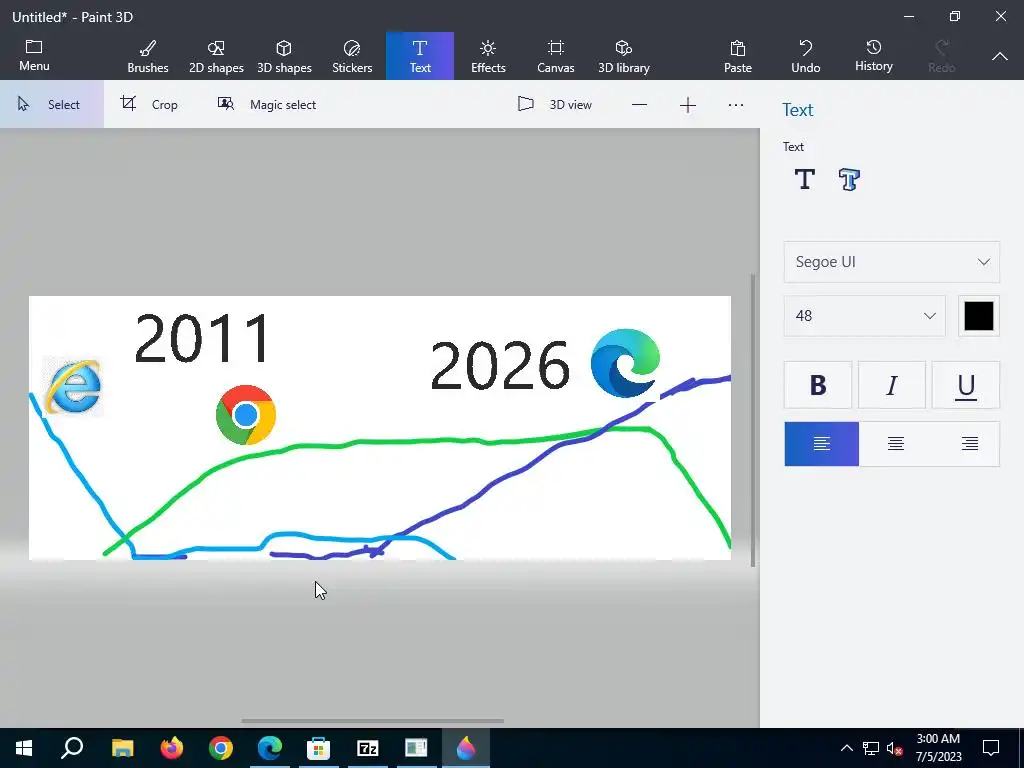Show hidden tray icons
Screen dimensions: 1024x768
pos(846,748)
